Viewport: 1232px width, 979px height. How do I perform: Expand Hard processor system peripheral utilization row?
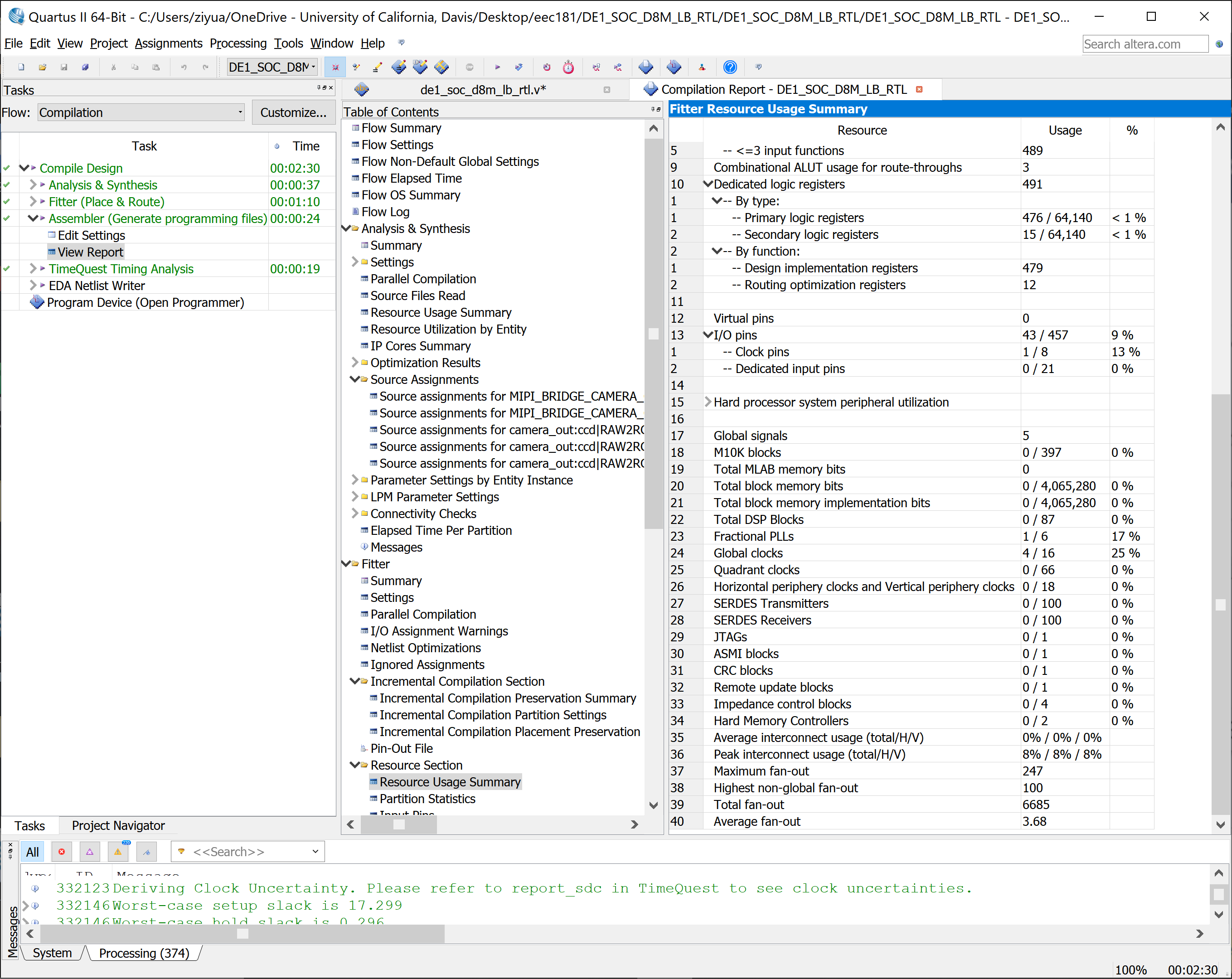708,402
